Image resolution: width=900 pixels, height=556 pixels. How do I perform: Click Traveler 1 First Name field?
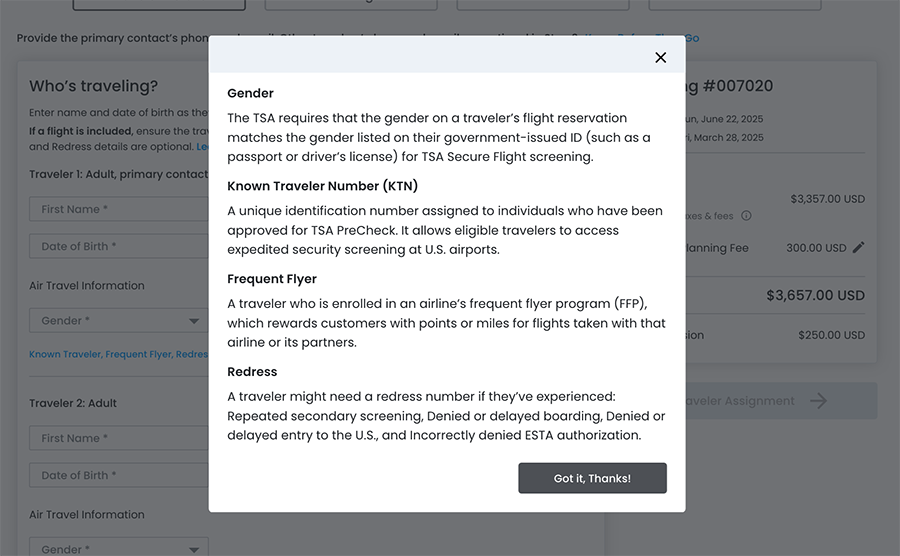pos(119,209)
